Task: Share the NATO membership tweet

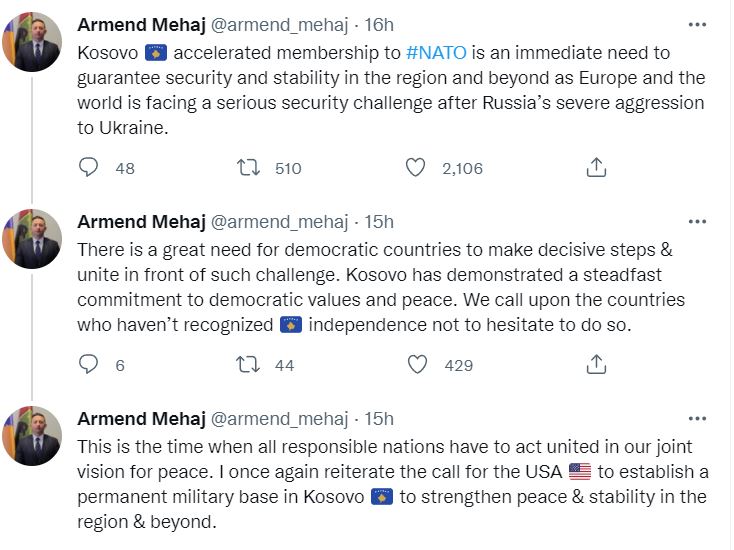Action: [596, 168]
